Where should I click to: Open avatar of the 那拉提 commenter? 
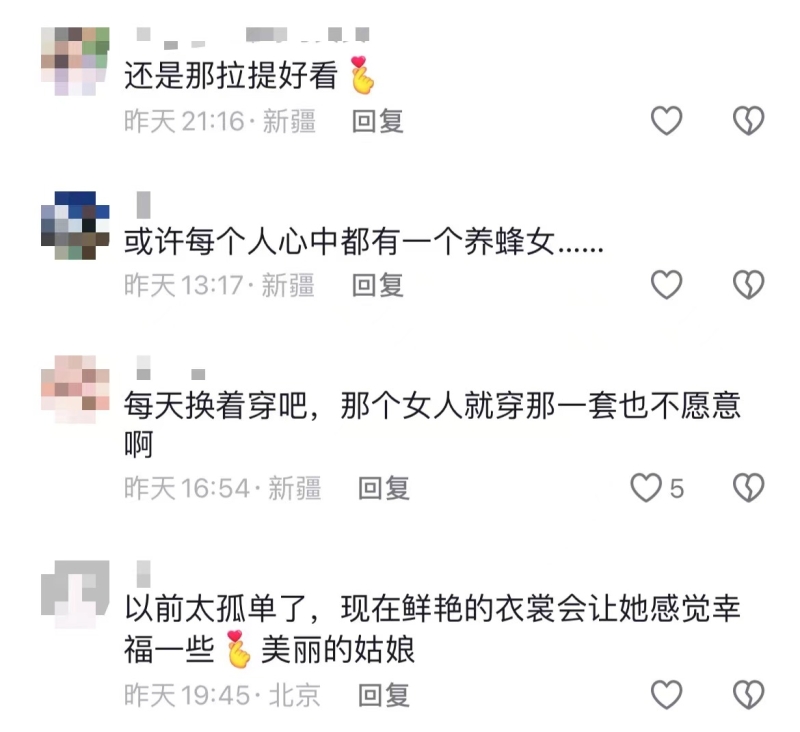(75, 61)
